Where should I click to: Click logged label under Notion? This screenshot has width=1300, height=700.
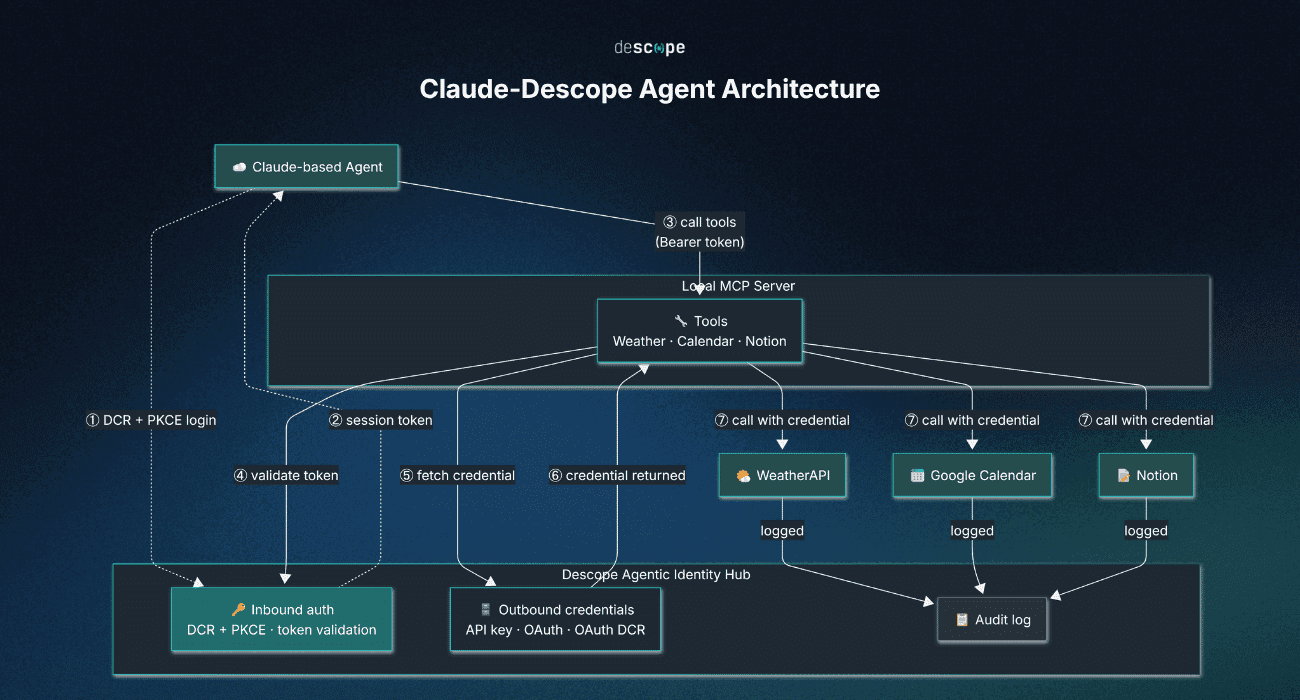1146,531
